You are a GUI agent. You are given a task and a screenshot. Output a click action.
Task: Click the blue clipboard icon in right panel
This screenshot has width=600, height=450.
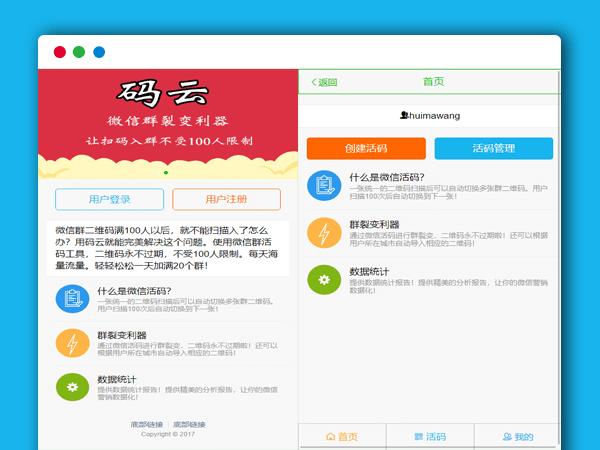pyautogui.click(x=324, y=185)
